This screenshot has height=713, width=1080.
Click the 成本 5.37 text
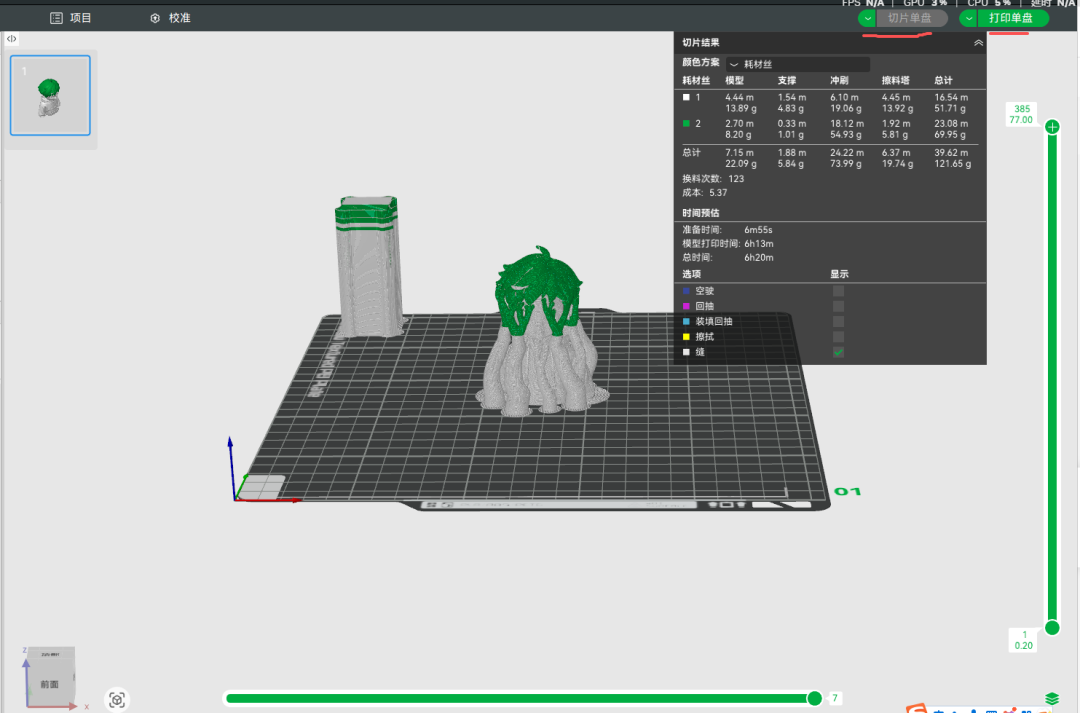click(x=705, y=193)
